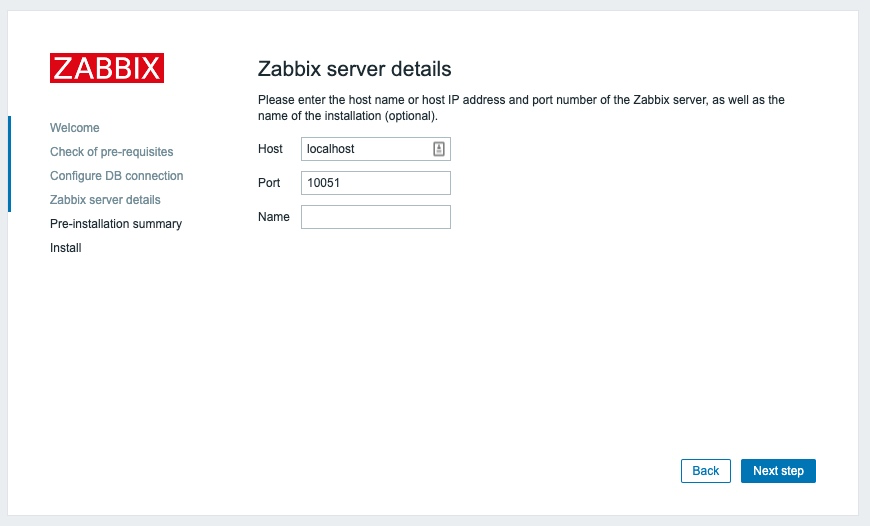Screen dimensions: 870x526
Task: Click the Port field label
Action: 270,183
